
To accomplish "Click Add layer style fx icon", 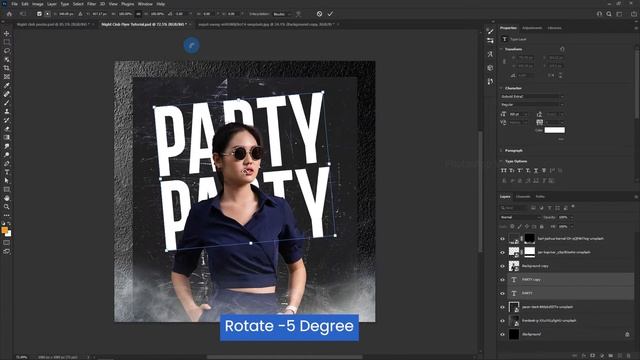I will click(584, 356).
